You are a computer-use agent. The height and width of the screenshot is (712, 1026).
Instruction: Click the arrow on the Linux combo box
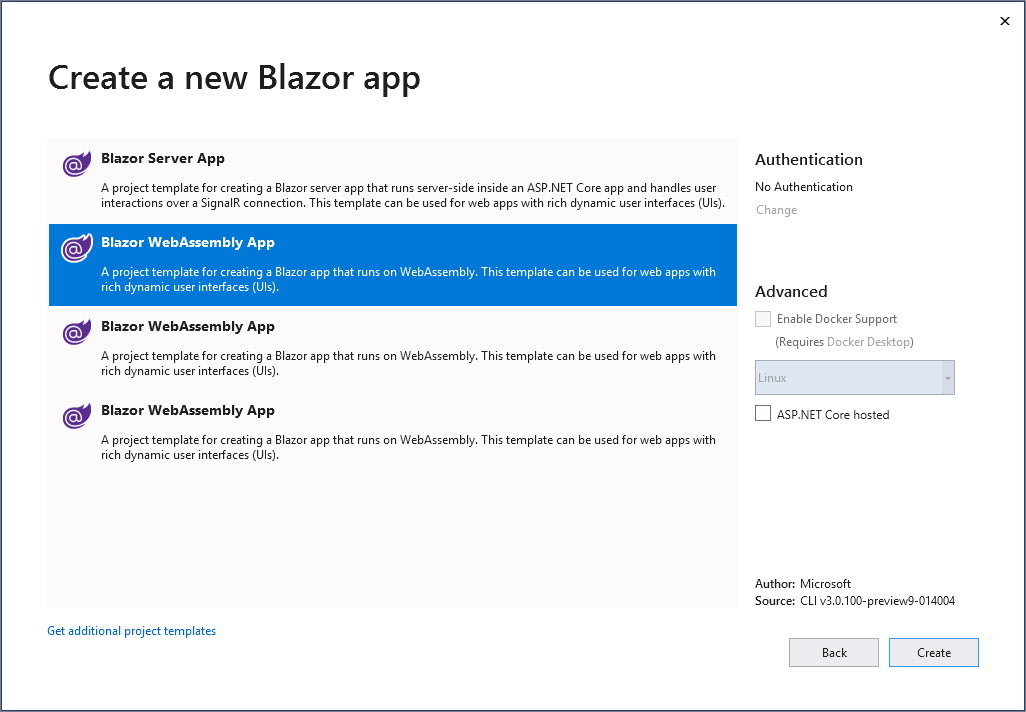[x=946, y=378]
